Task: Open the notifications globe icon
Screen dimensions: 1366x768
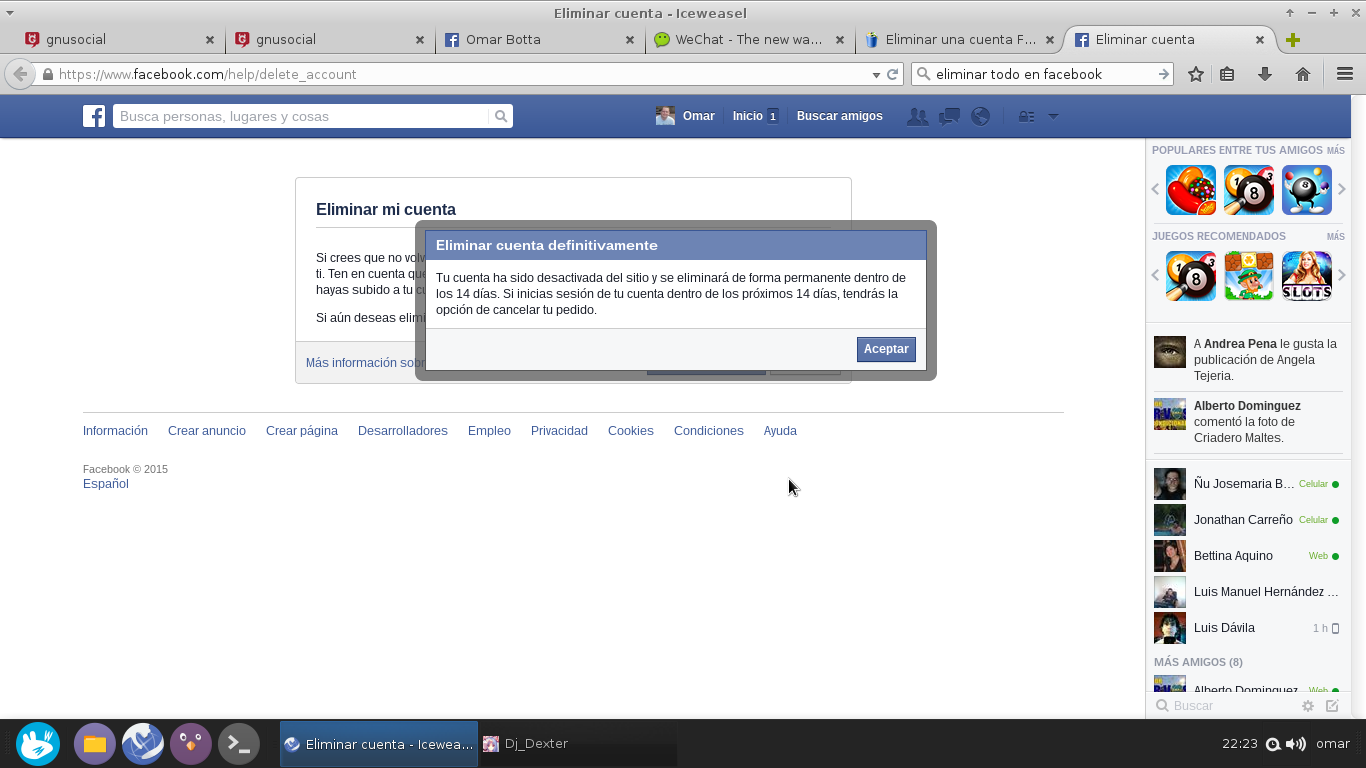Action: tap(981, 117)
